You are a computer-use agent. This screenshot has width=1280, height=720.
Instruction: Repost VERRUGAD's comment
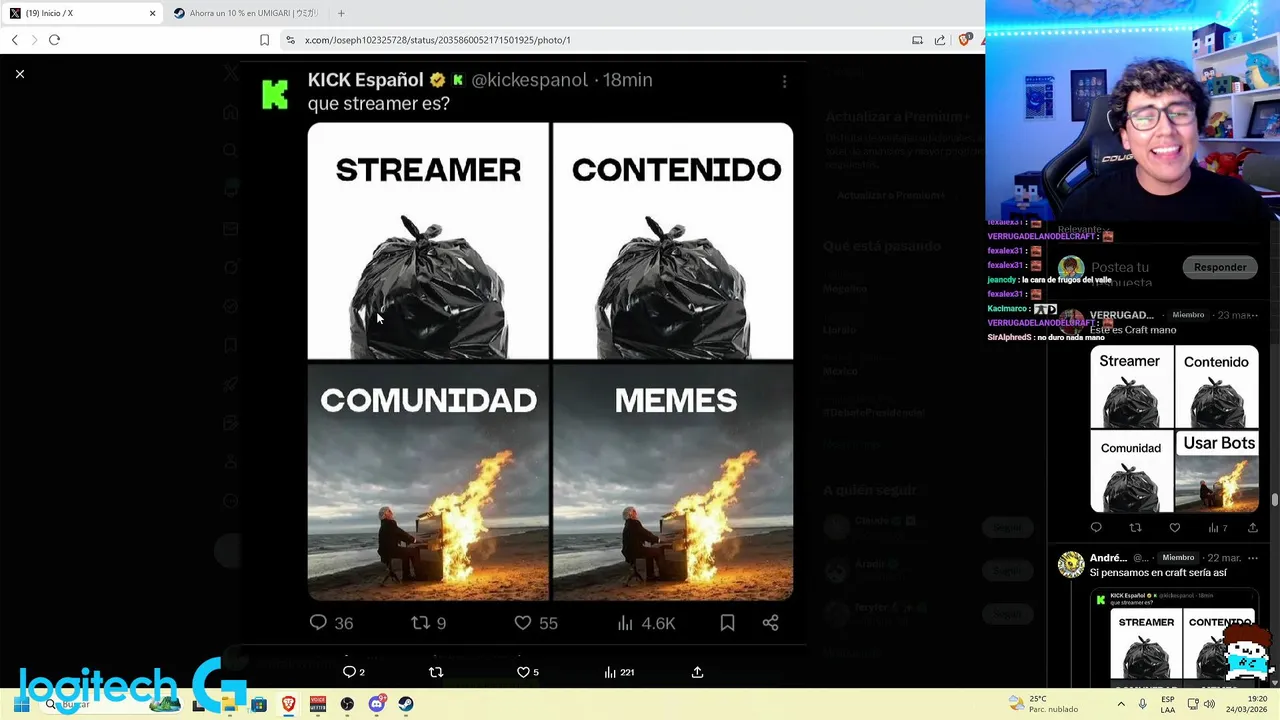point(1135,528)
